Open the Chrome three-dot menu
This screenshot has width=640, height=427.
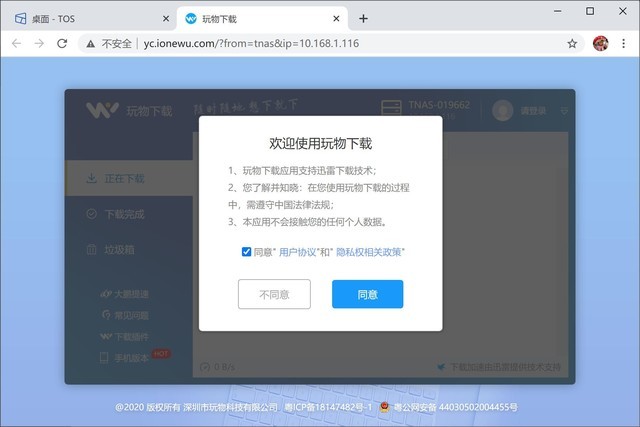pos(623,43)
